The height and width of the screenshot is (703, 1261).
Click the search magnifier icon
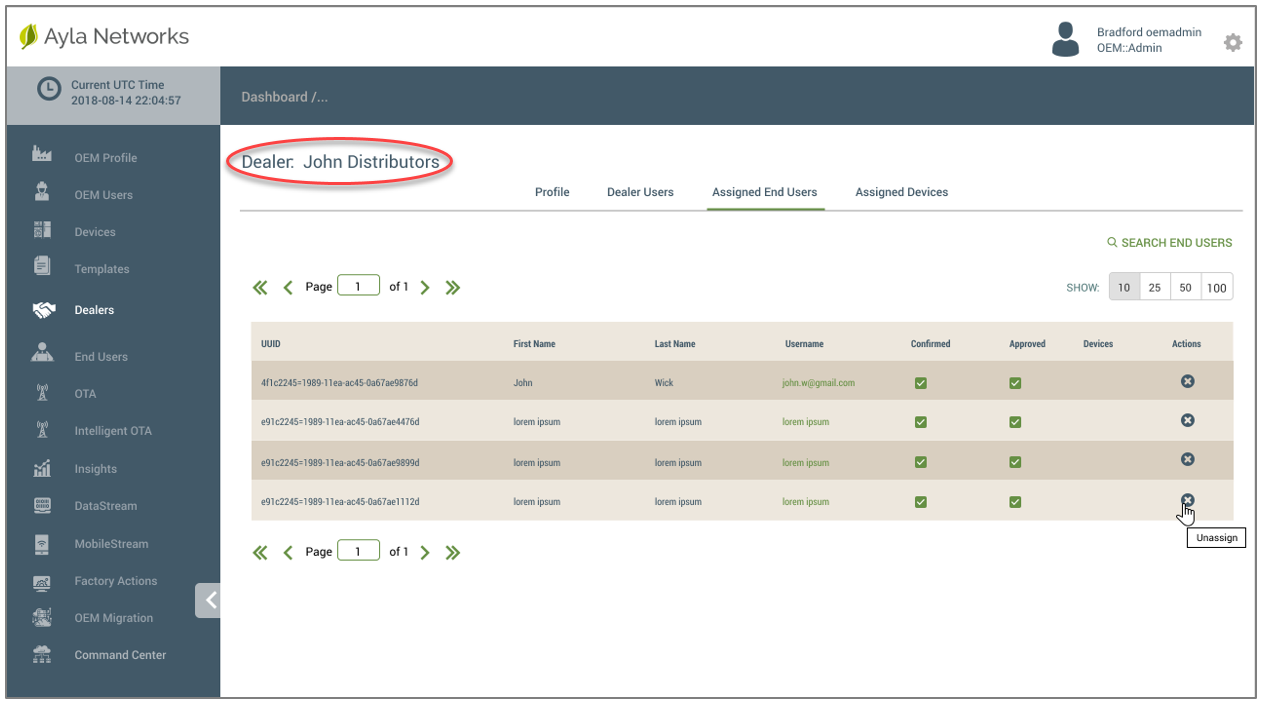click(x=1112, y=242)
